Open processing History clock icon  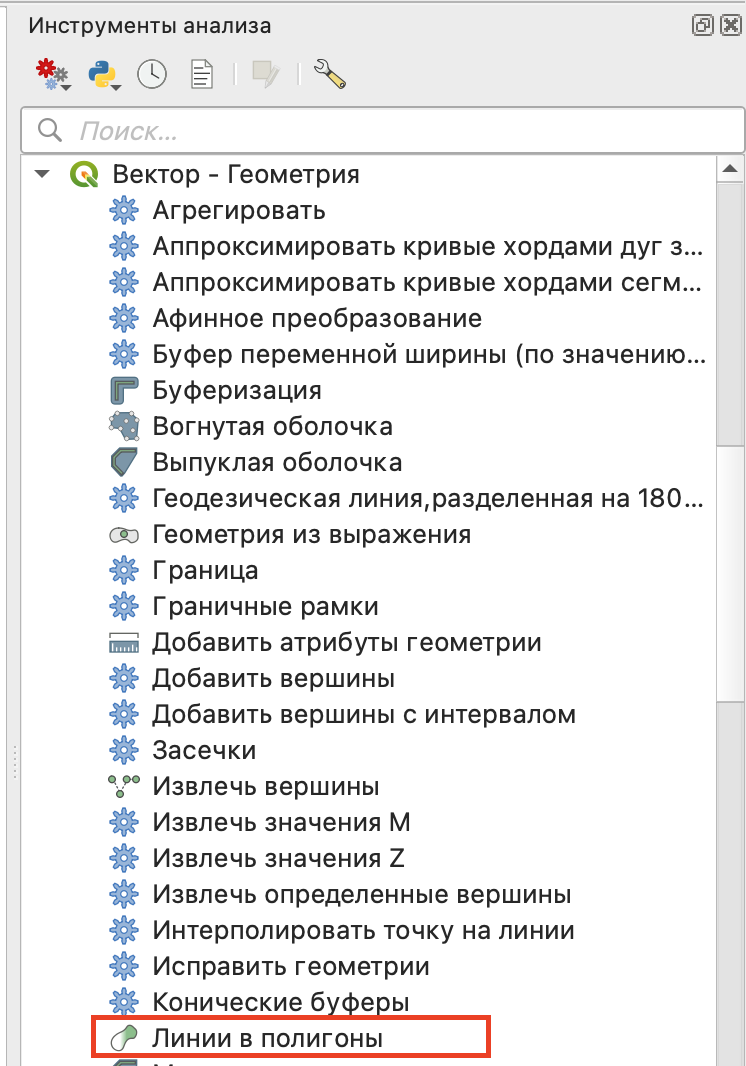pyautogui.click(x=152, y=74)
